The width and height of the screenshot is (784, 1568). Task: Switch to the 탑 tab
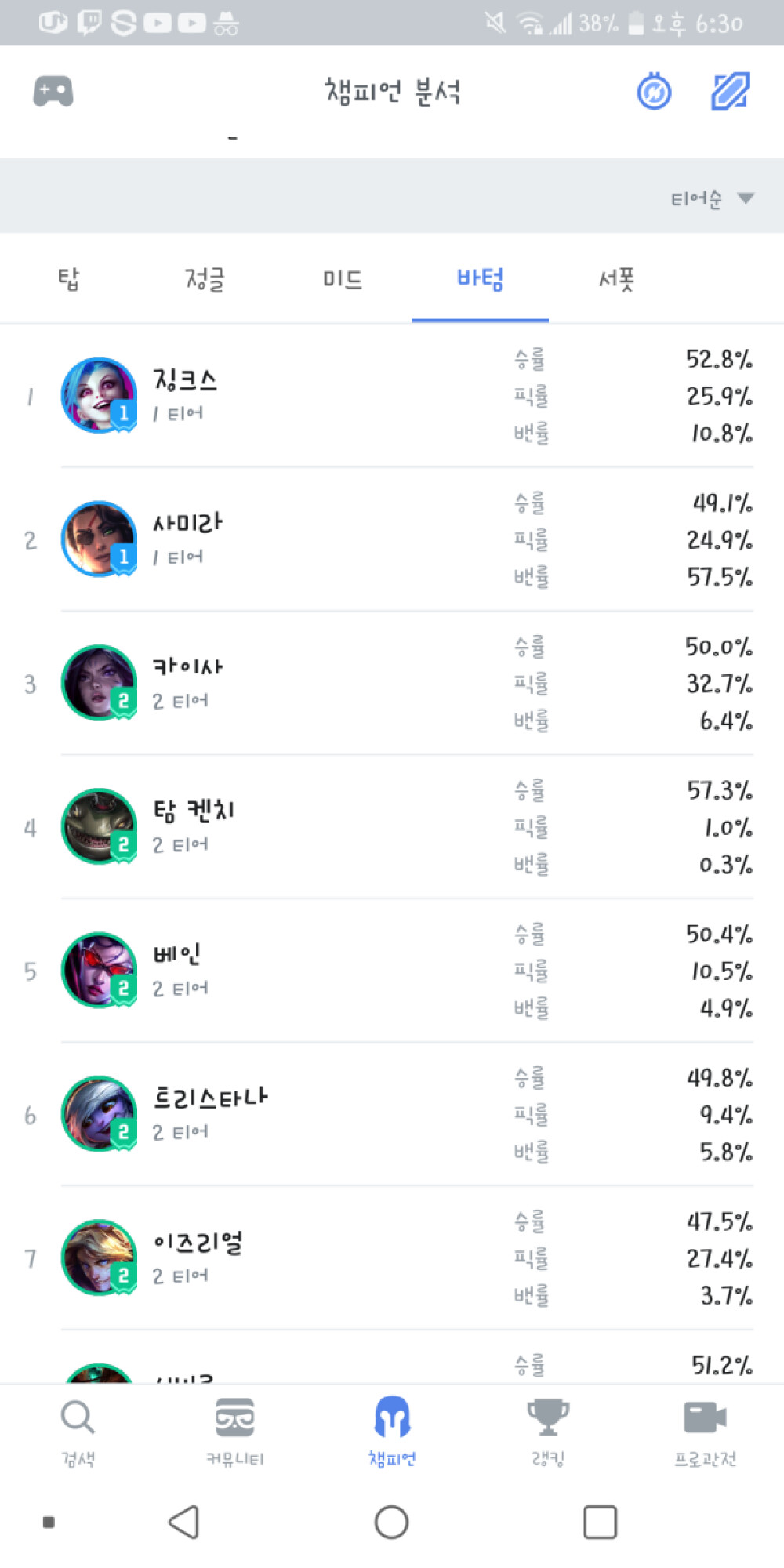pos(69,279)
